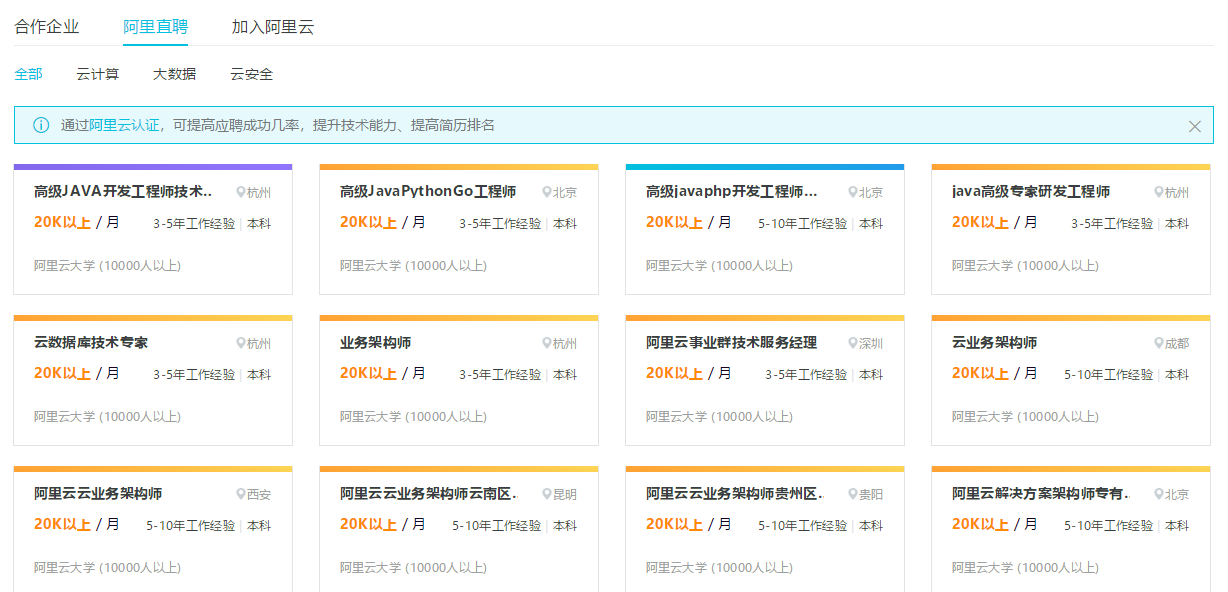Viewport: 1228px width, 592px height.
Task: Open the 阿里云云业务架构师 job in 西安
Action: [x=98, y=493]
